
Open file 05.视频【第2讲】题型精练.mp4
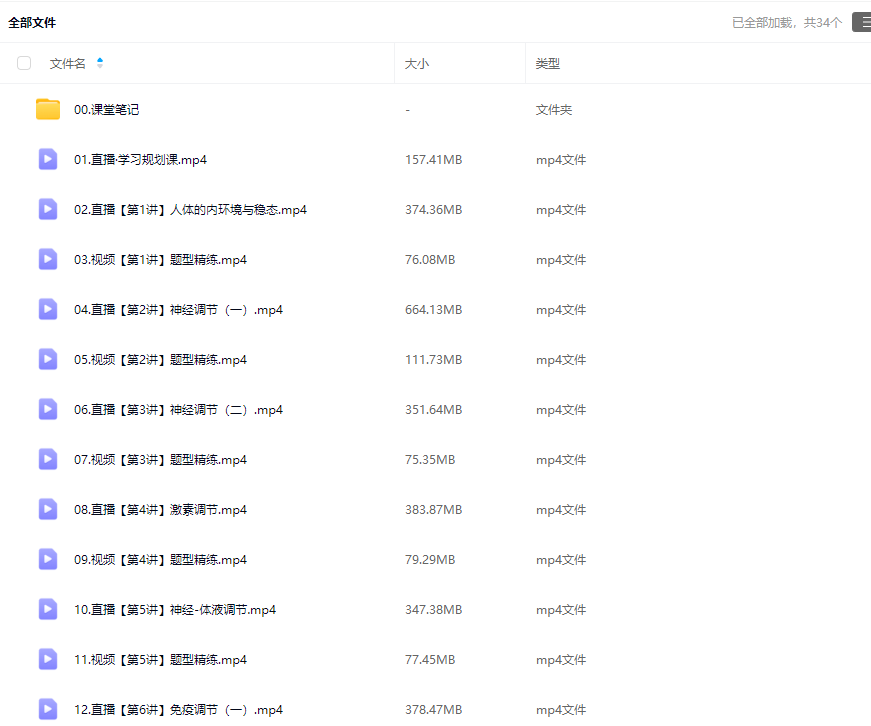click(160, 360)
